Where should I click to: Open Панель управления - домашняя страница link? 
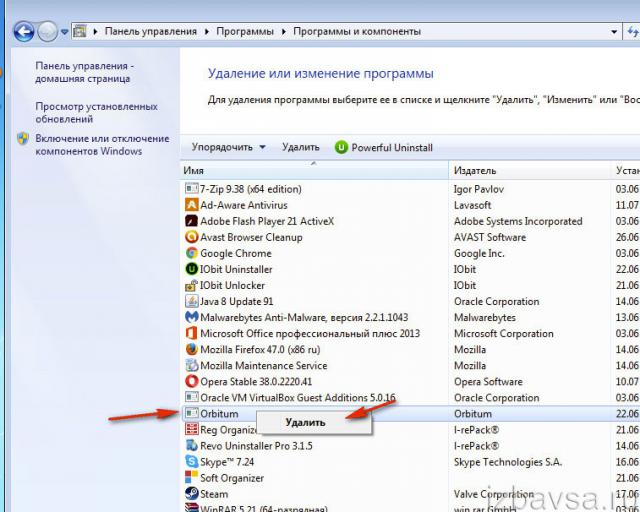[84, 72]
